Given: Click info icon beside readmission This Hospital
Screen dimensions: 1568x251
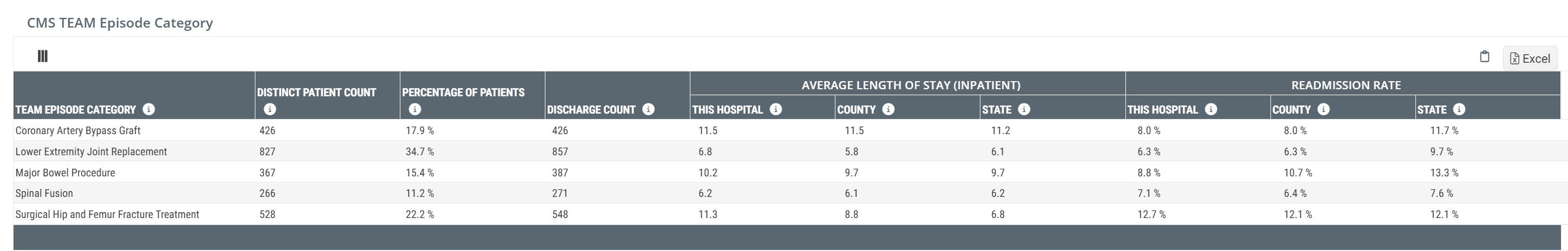Looking at the screenshot, I should (x=1211, y=109).
